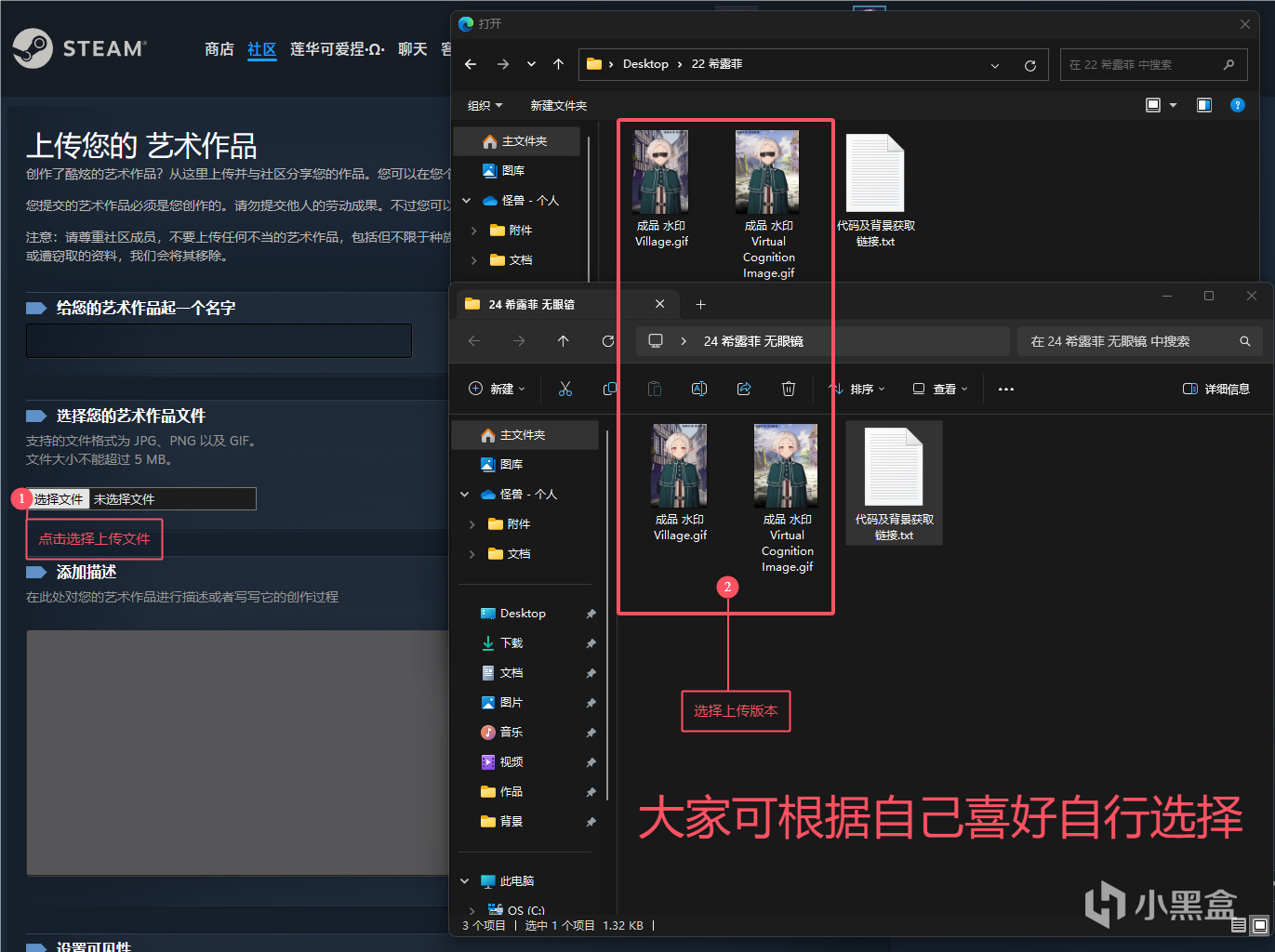Click the Rename icon in Explorer toolbar

click(699, 389)
